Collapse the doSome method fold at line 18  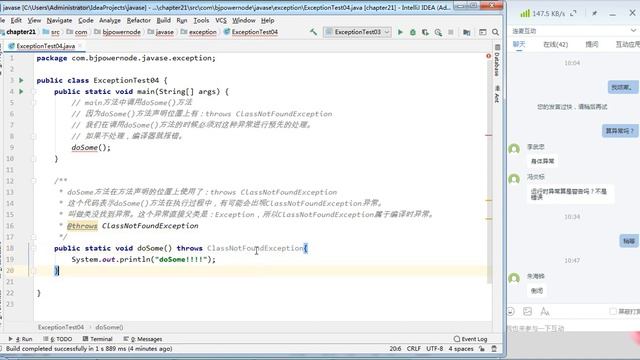tap(34, 248)
